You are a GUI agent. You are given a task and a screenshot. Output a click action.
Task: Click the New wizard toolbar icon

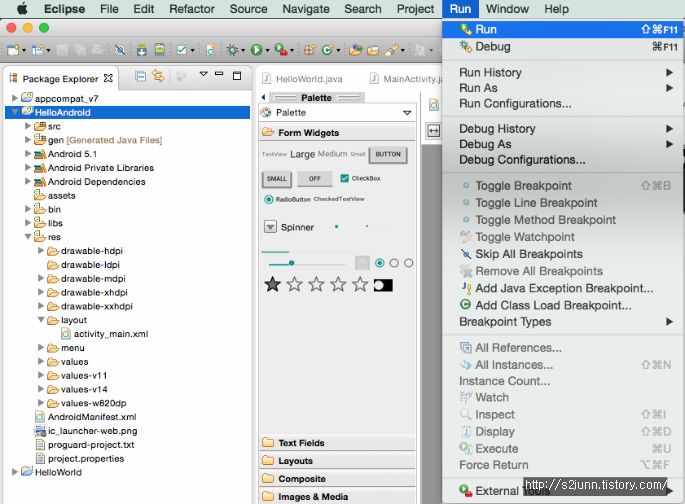pyautogui.click(x=14, y=50)
